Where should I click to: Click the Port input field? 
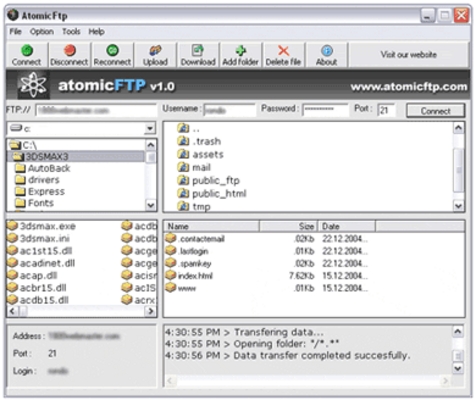pos(386,110)
